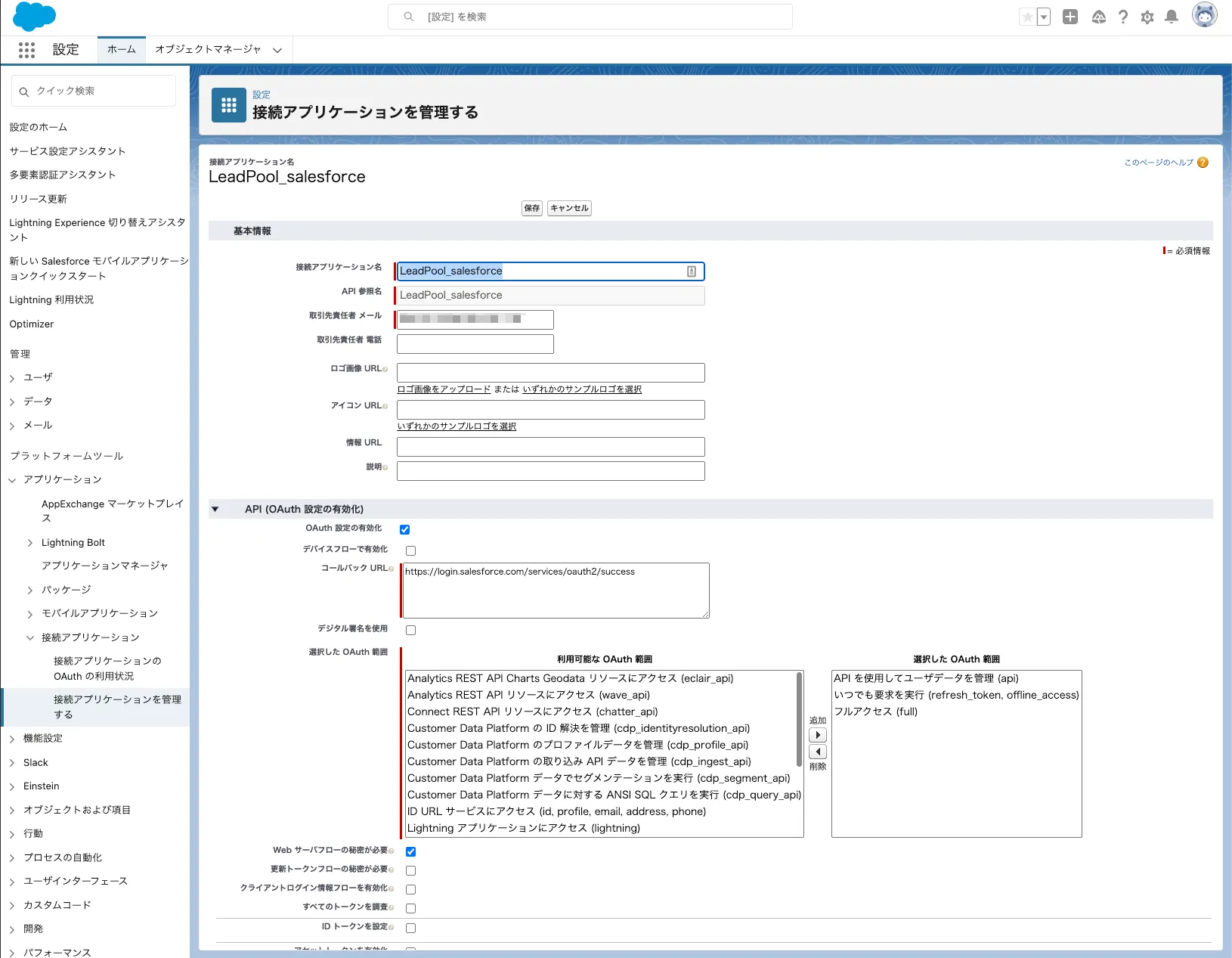Click the page help question icon

click(1203, 163)
